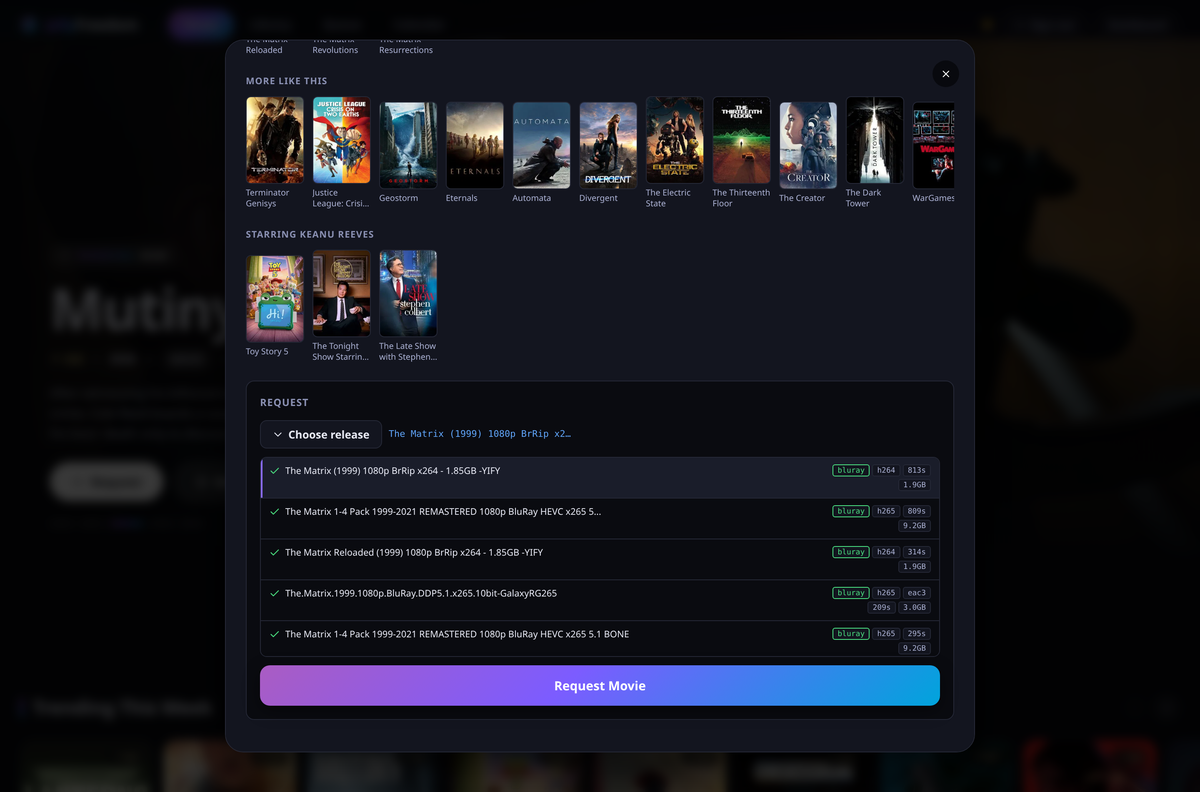Select the Matrix 1080p BrRip YIFY release
This screenshot has height=792, width=1200.
(600, 478)
